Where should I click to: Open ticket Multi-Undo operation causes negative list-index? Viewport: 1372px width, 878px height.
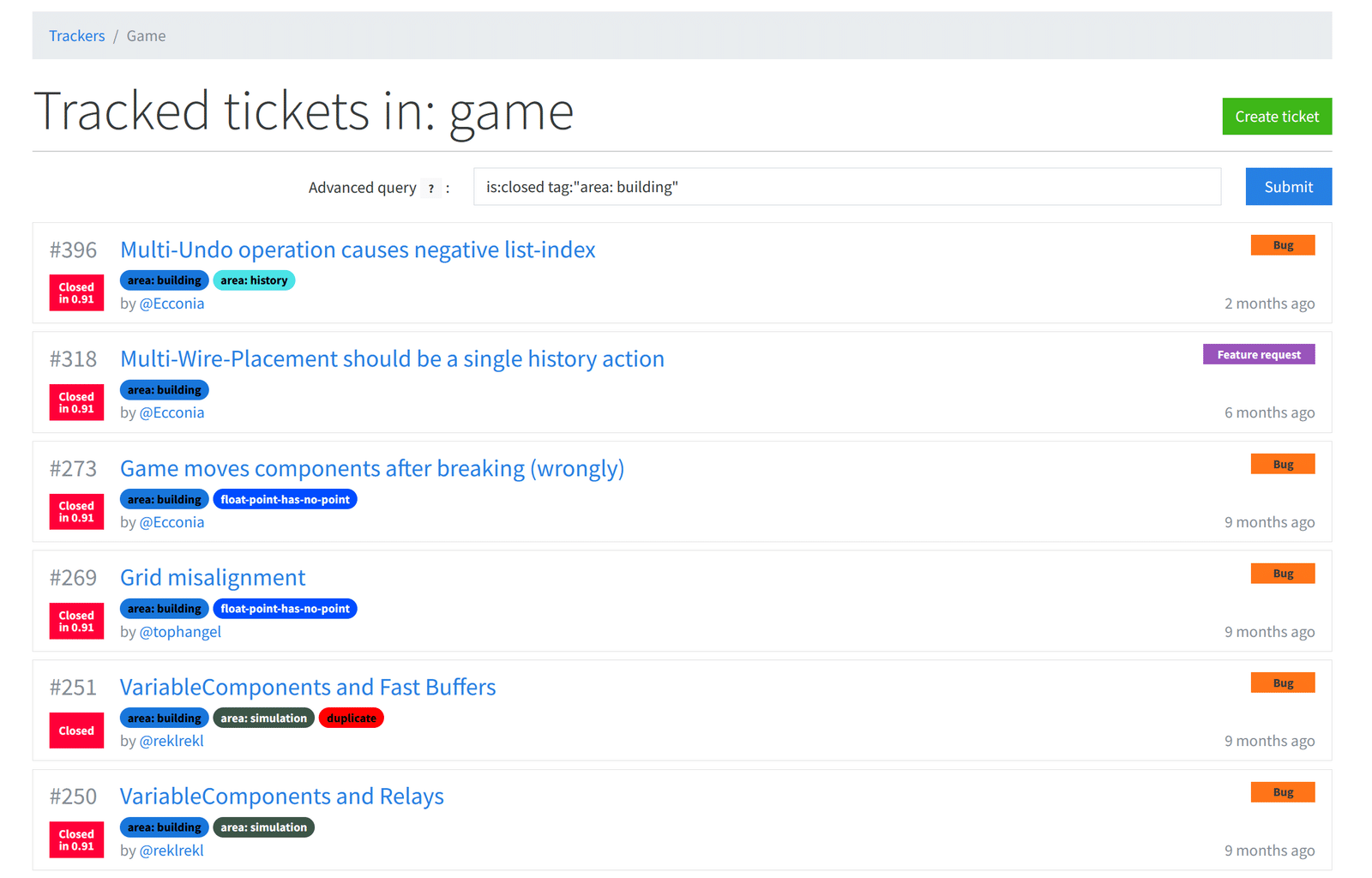coord(358,250)
